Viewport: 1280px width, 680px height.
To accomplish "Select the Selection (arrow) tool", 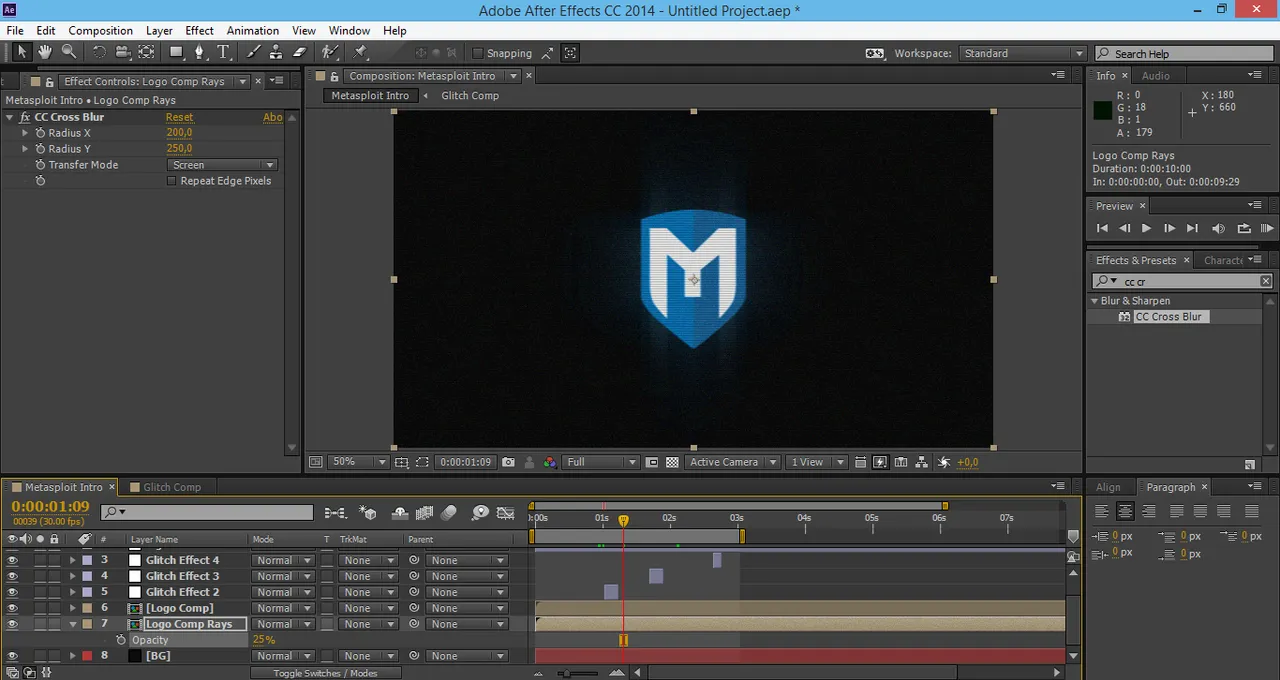I will tap(22, 52).
